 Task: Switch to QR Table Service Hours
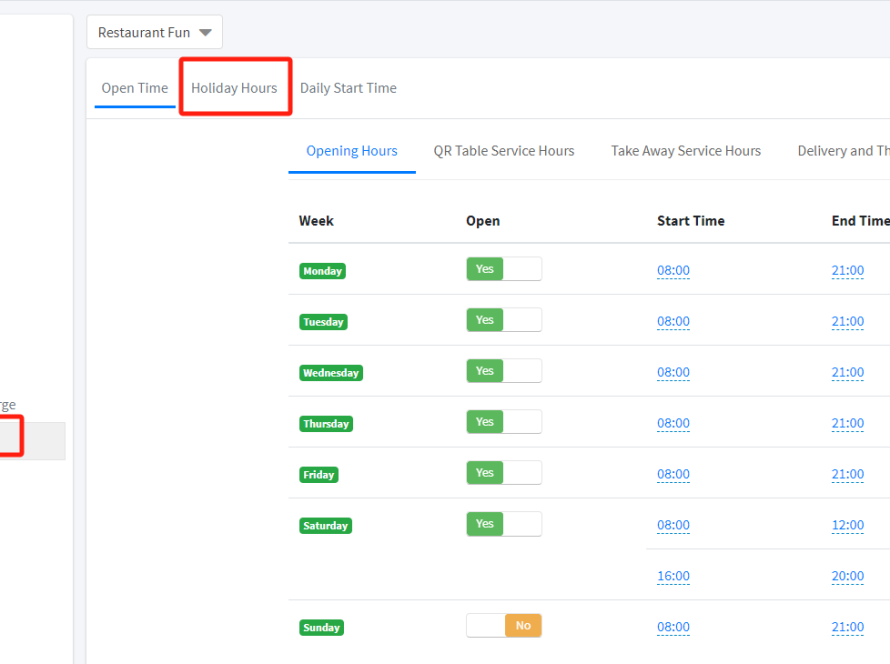point(503,151)
